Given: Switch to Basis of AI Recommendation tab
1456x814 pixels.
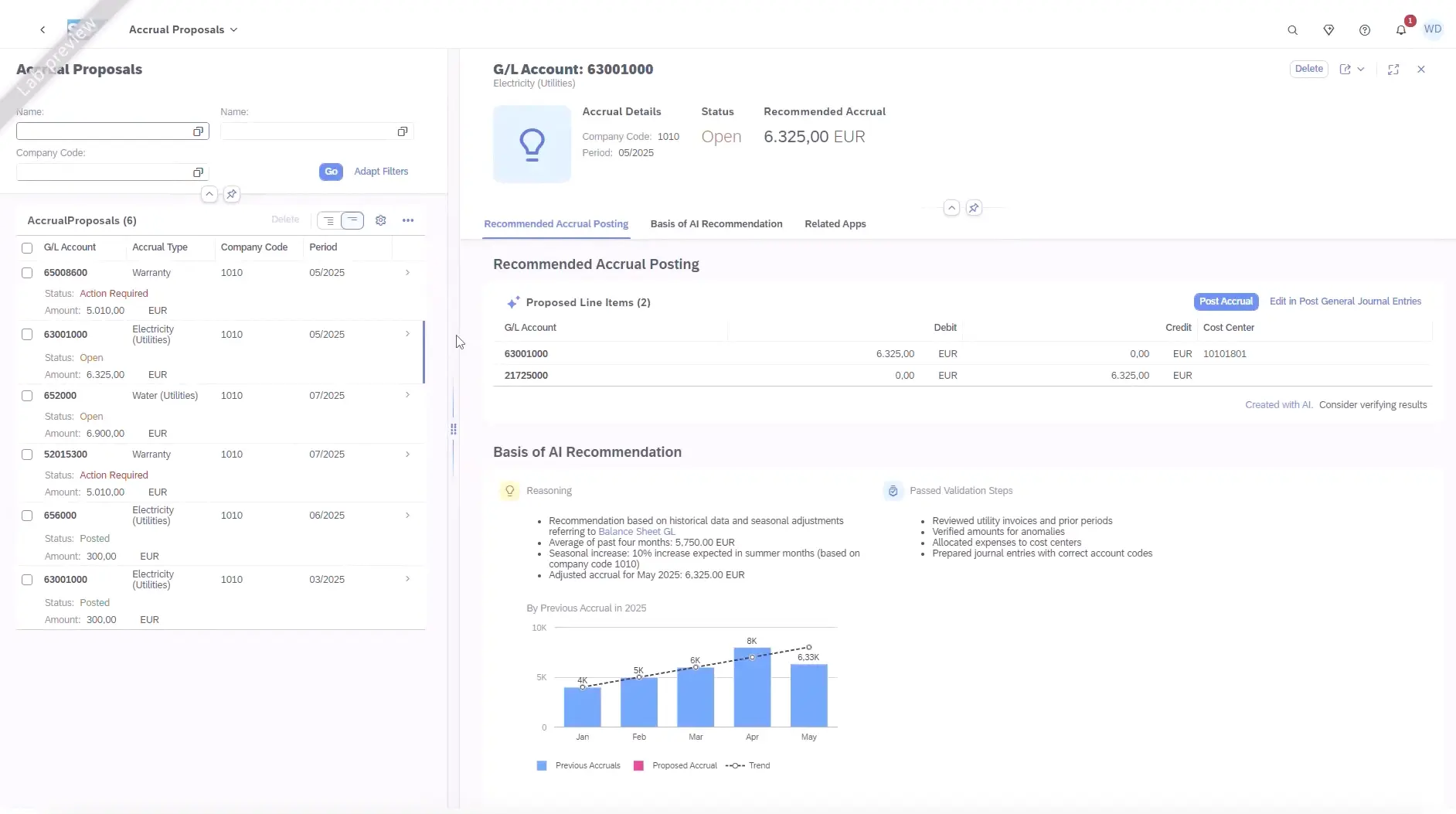Looking at the screenshot, I should click(x=716, y=224).
